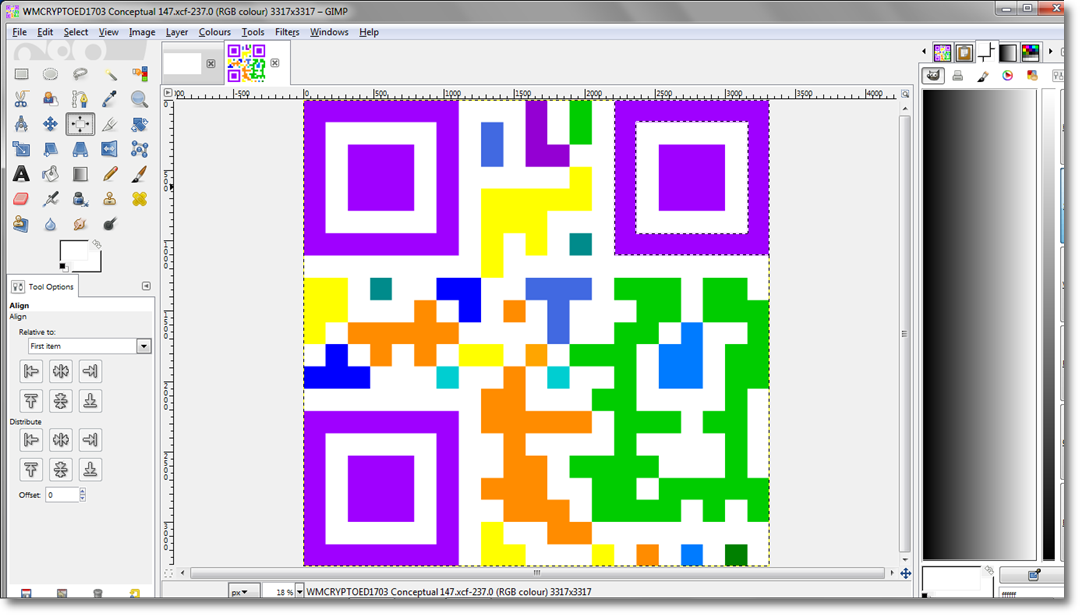Open the Layer menu
The image size is (1080, 615).
177,32
